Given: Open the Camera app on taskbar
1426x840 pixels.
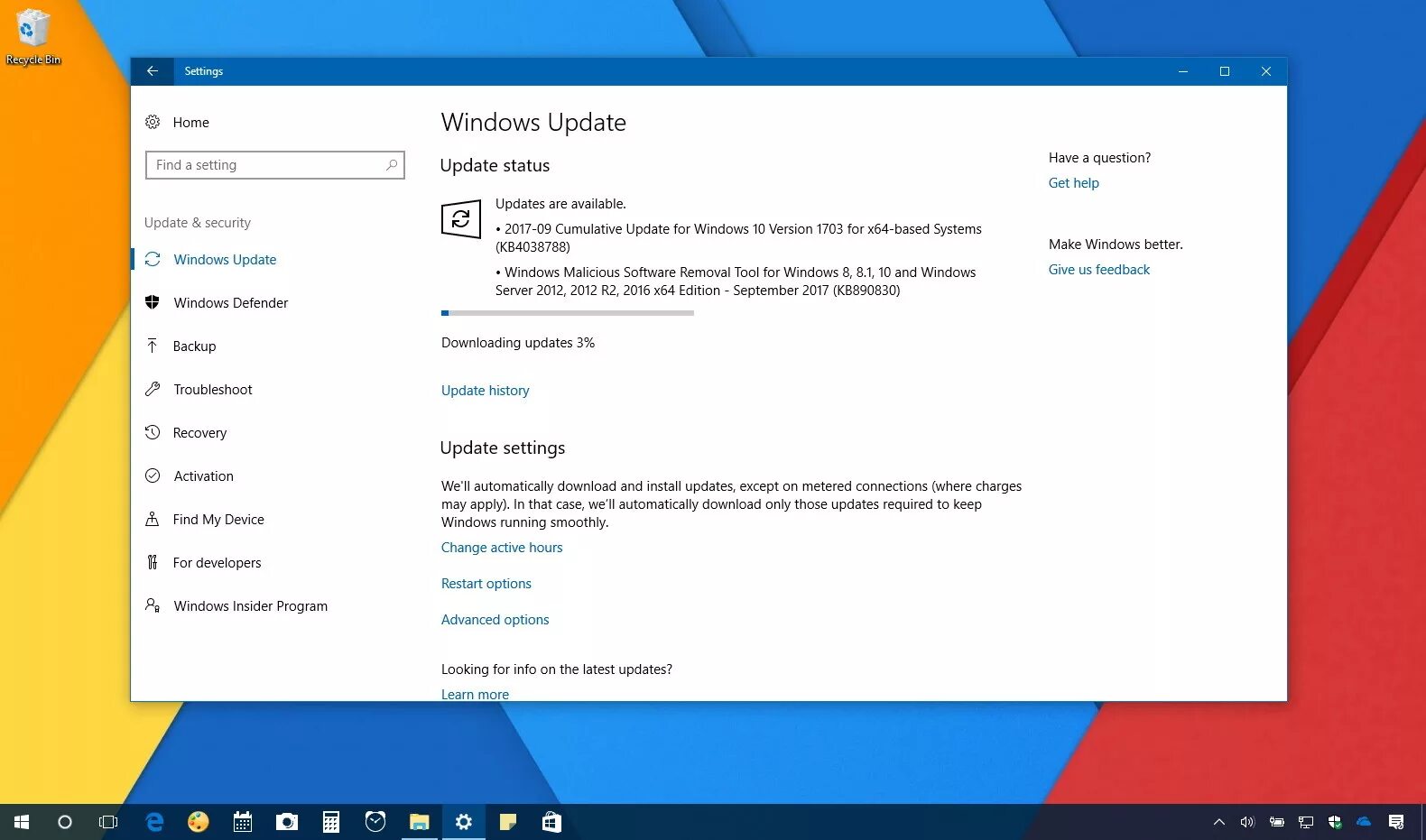Looking at the screenshot, I should click(287, 822).
